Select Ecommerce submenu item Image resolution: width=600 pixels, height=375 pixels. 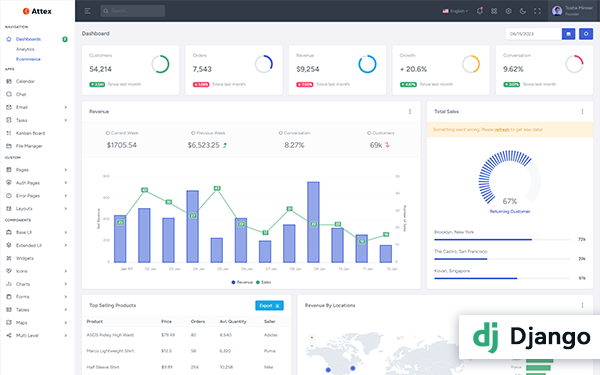coord(28,59)
